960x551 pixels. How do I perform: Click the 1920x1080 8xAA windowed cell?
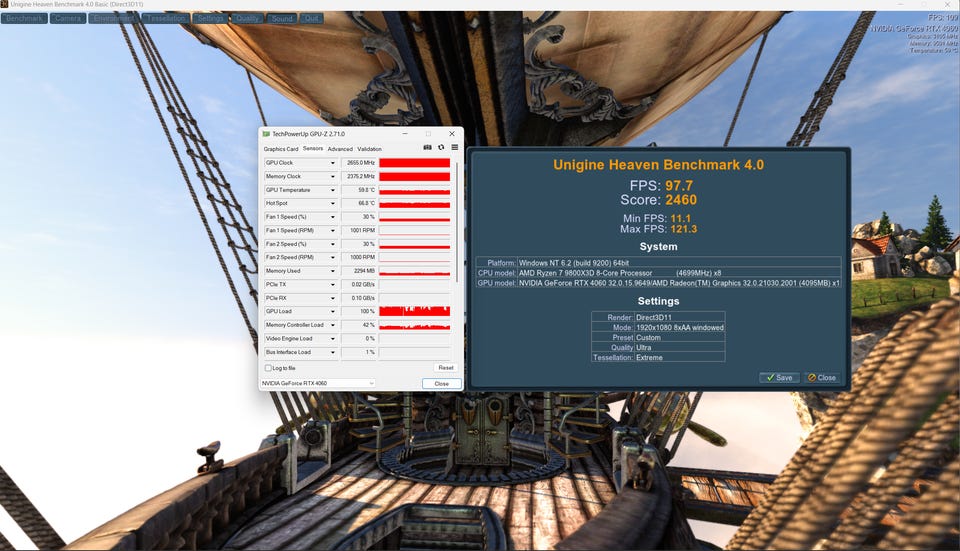pyautogui.click(x=679, y=328)
